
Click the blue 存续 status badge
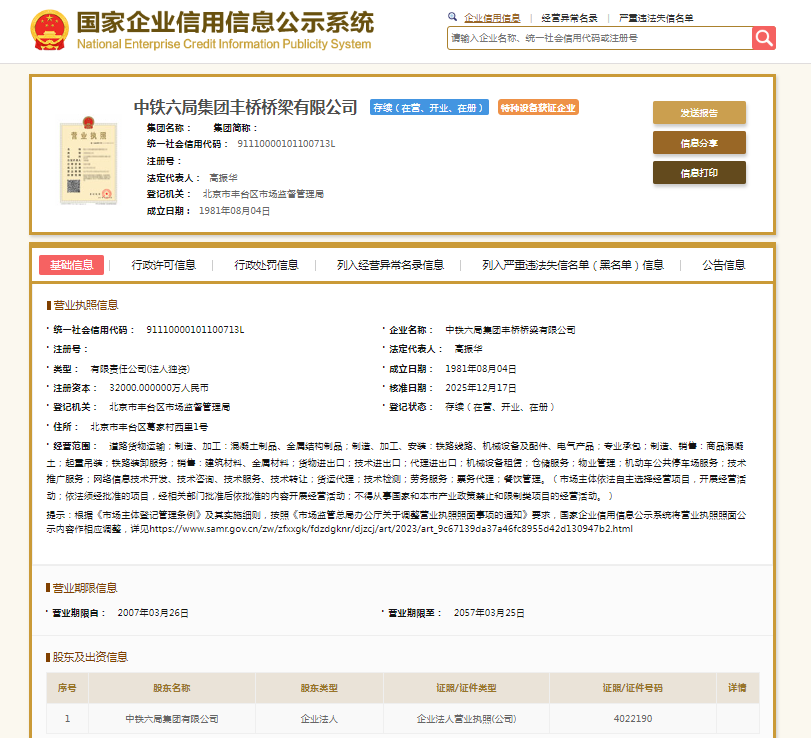tap(430, 108)
